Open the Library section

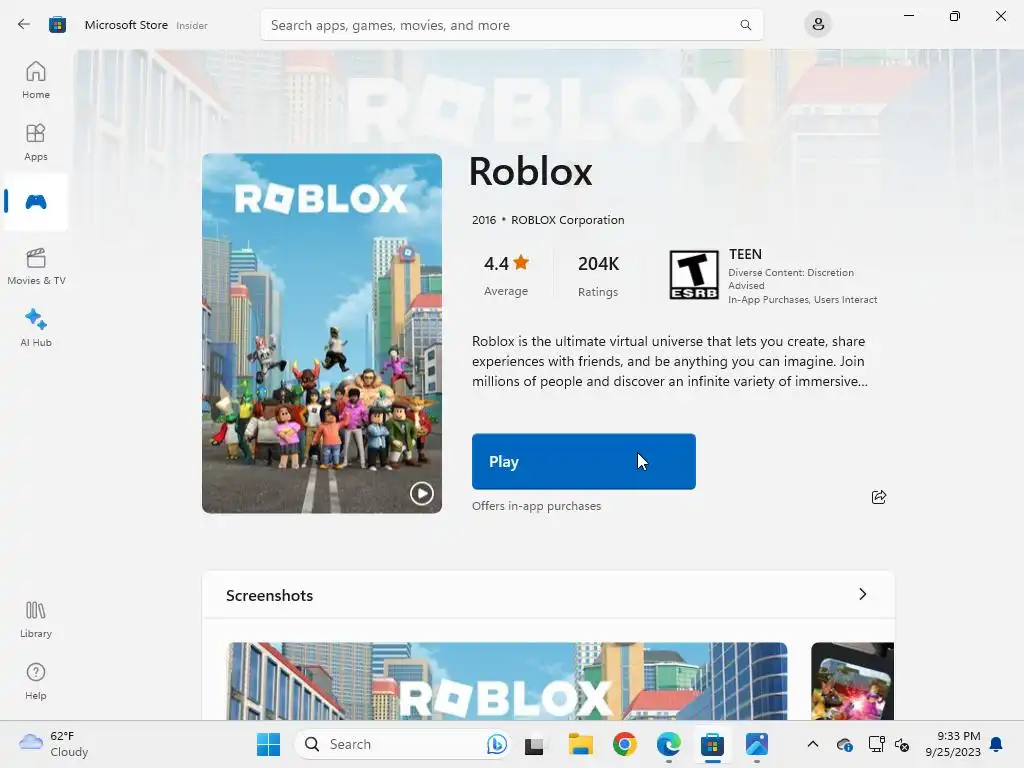tap(36, 619)
